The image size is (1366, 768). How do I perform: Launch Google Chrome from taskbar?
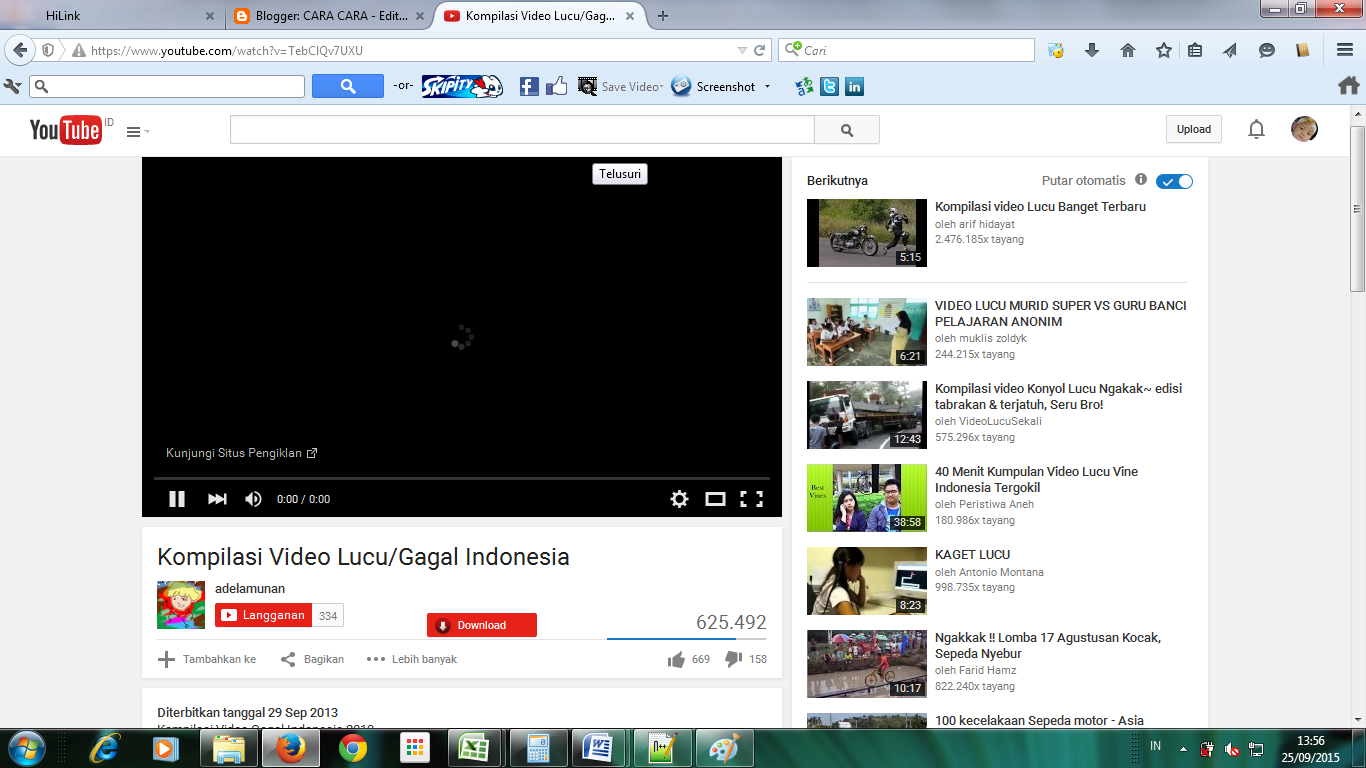tap(352, 748)
